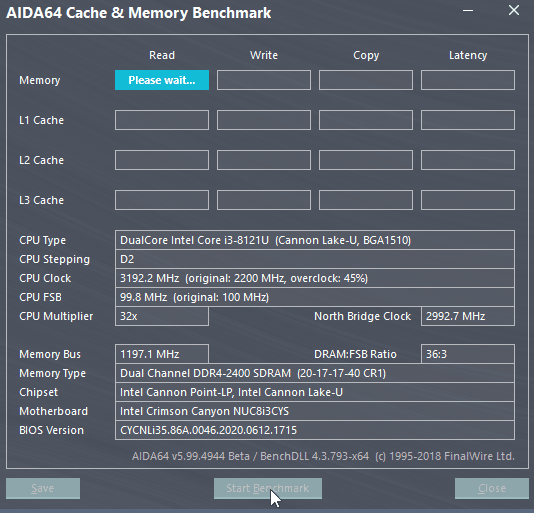Click the 'Copy' column header
534x513 pixels.
pyautogui.click(x=366, y=56)
